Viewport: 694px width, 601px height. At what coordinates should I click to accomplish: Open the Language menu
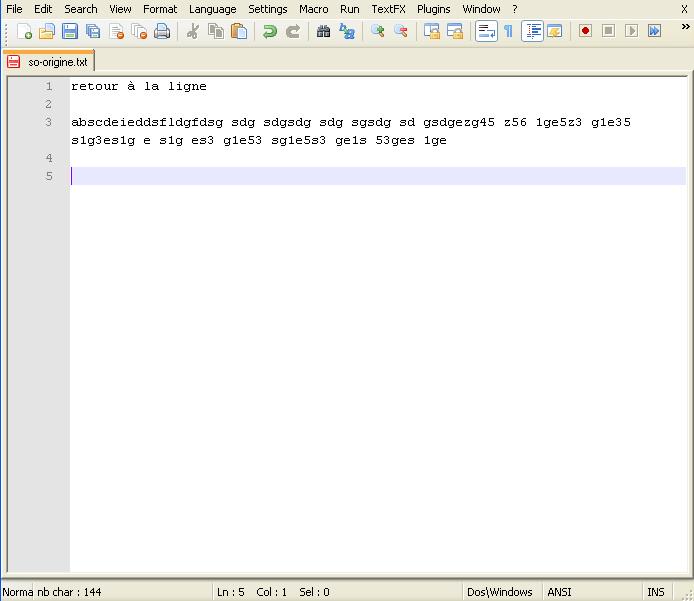212,9
